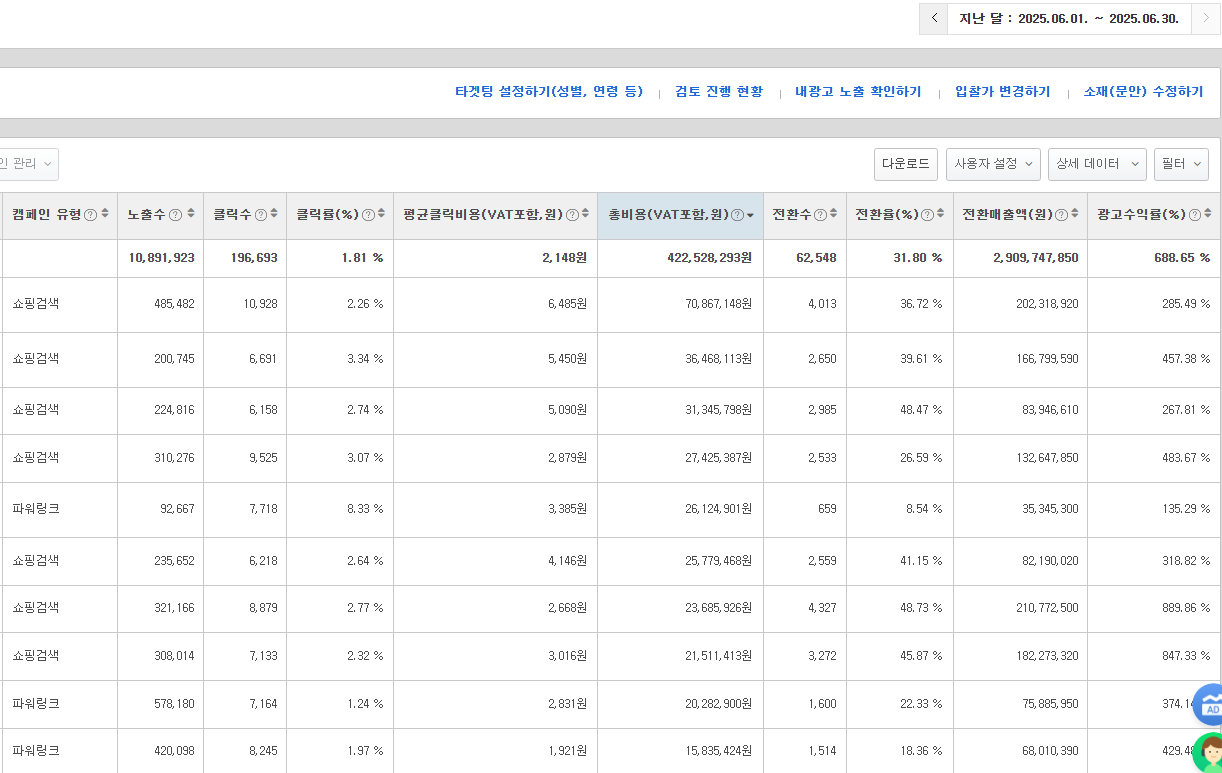Open the 상세 데이터 dropdown
Viewport: 1222px width, 773px height.
click(1097, 164)
